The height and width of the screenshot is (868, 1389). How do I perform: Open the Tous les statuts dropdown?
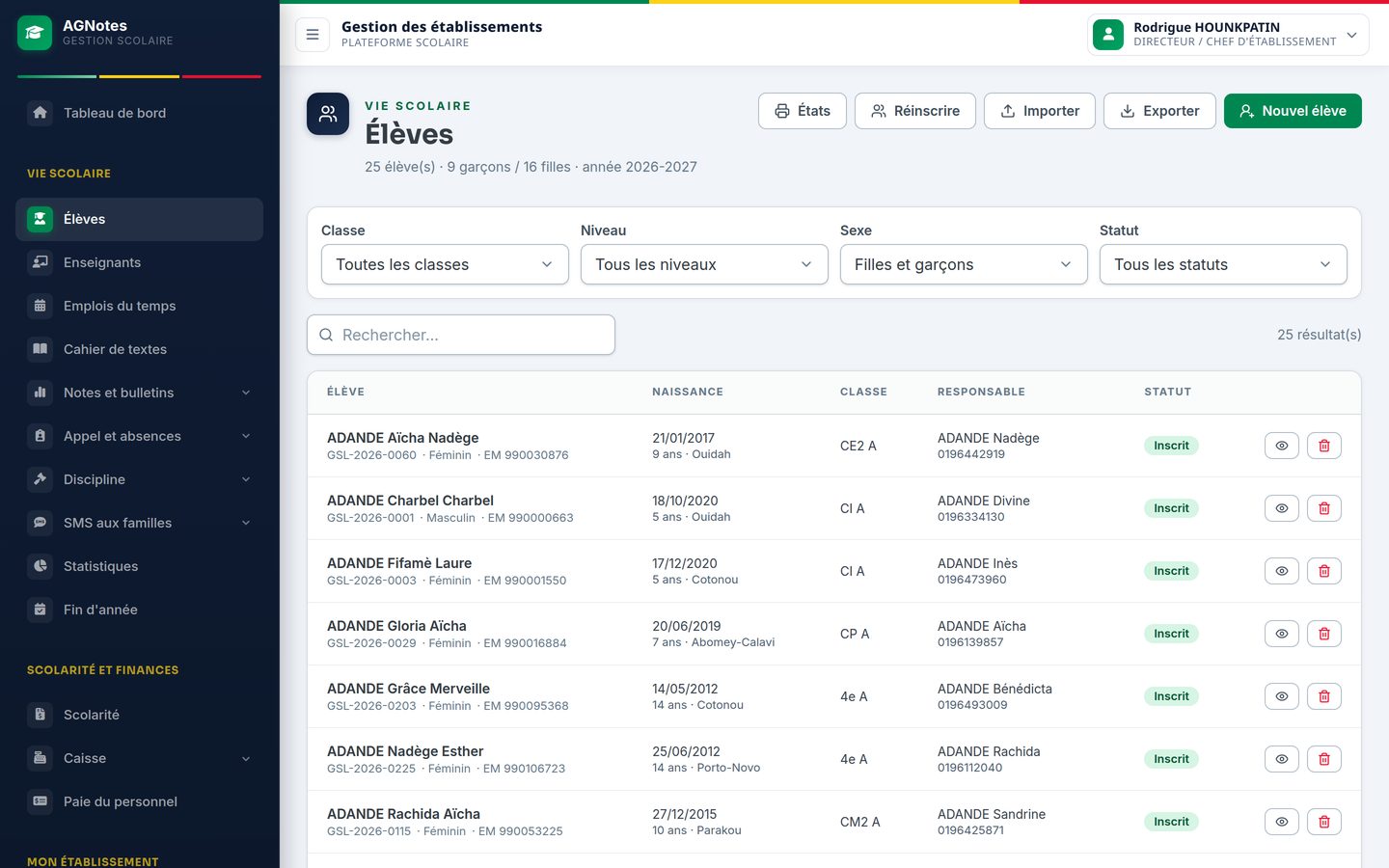pos(1223,264)
